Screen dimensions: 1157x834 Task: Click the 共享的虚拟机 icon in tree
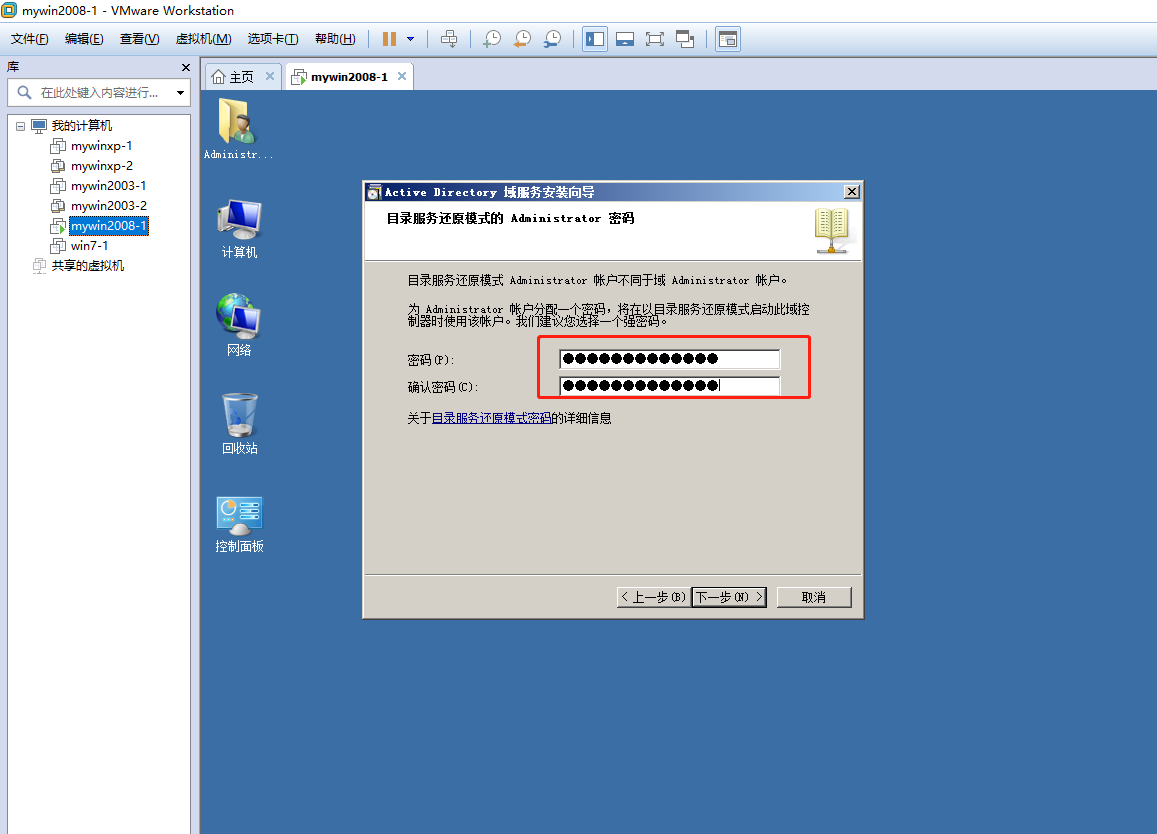coord(39,266)
